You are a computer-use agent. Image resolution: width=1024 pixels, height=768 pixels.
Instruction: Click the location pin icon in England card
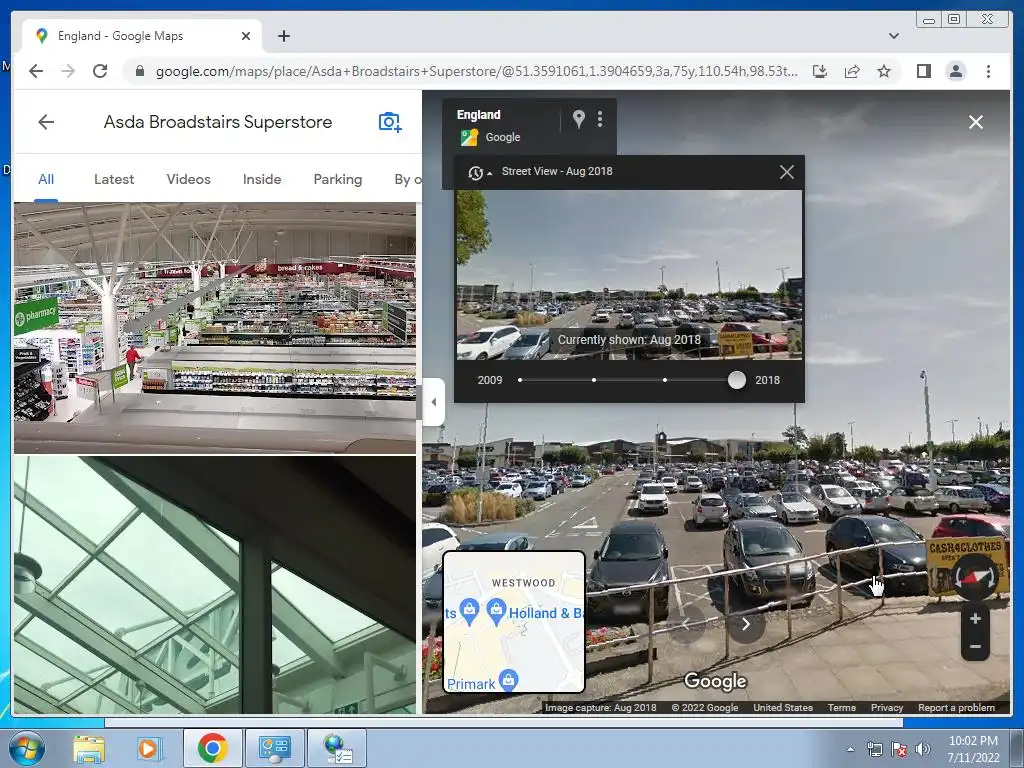579,119
